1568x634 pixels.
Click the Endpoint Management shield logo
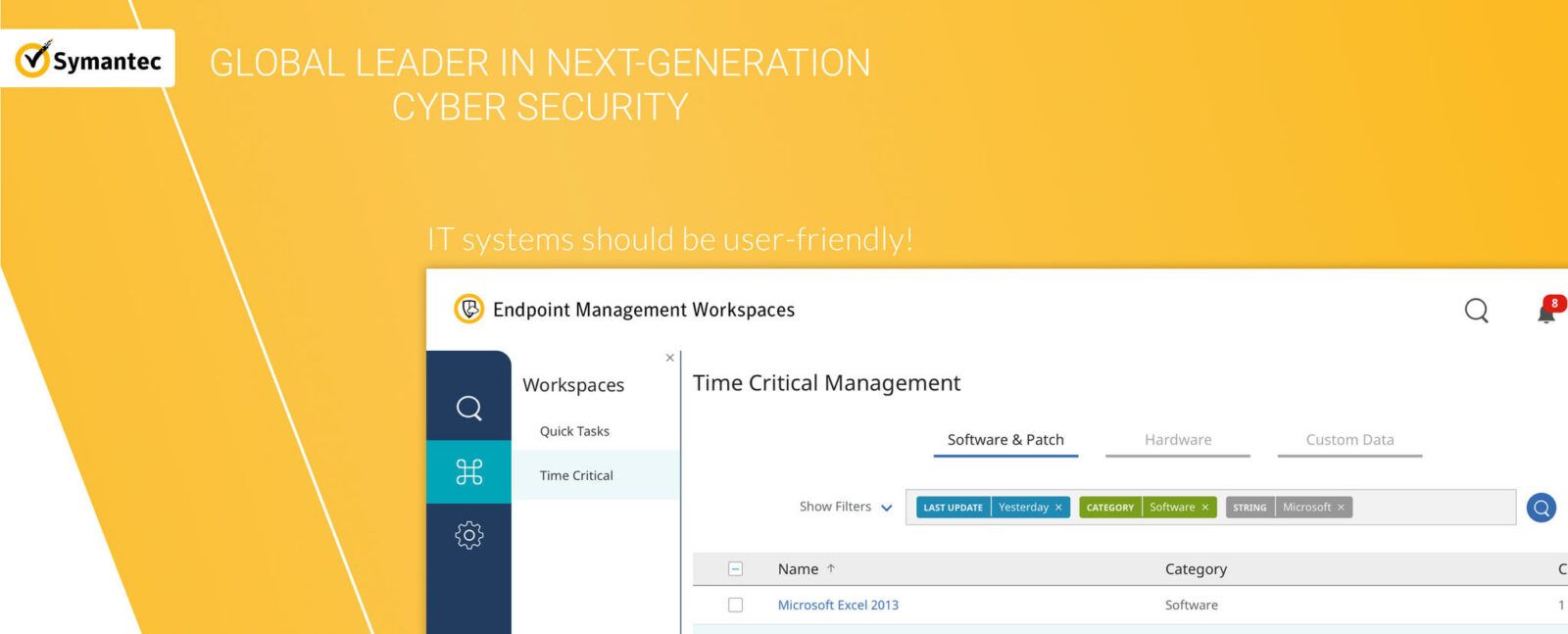(469, 310)
